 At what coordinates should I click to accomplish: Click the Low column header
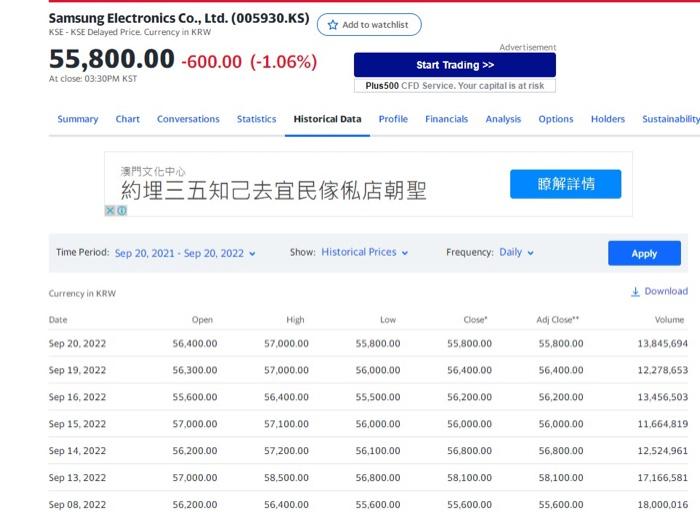tap(388, 320)
